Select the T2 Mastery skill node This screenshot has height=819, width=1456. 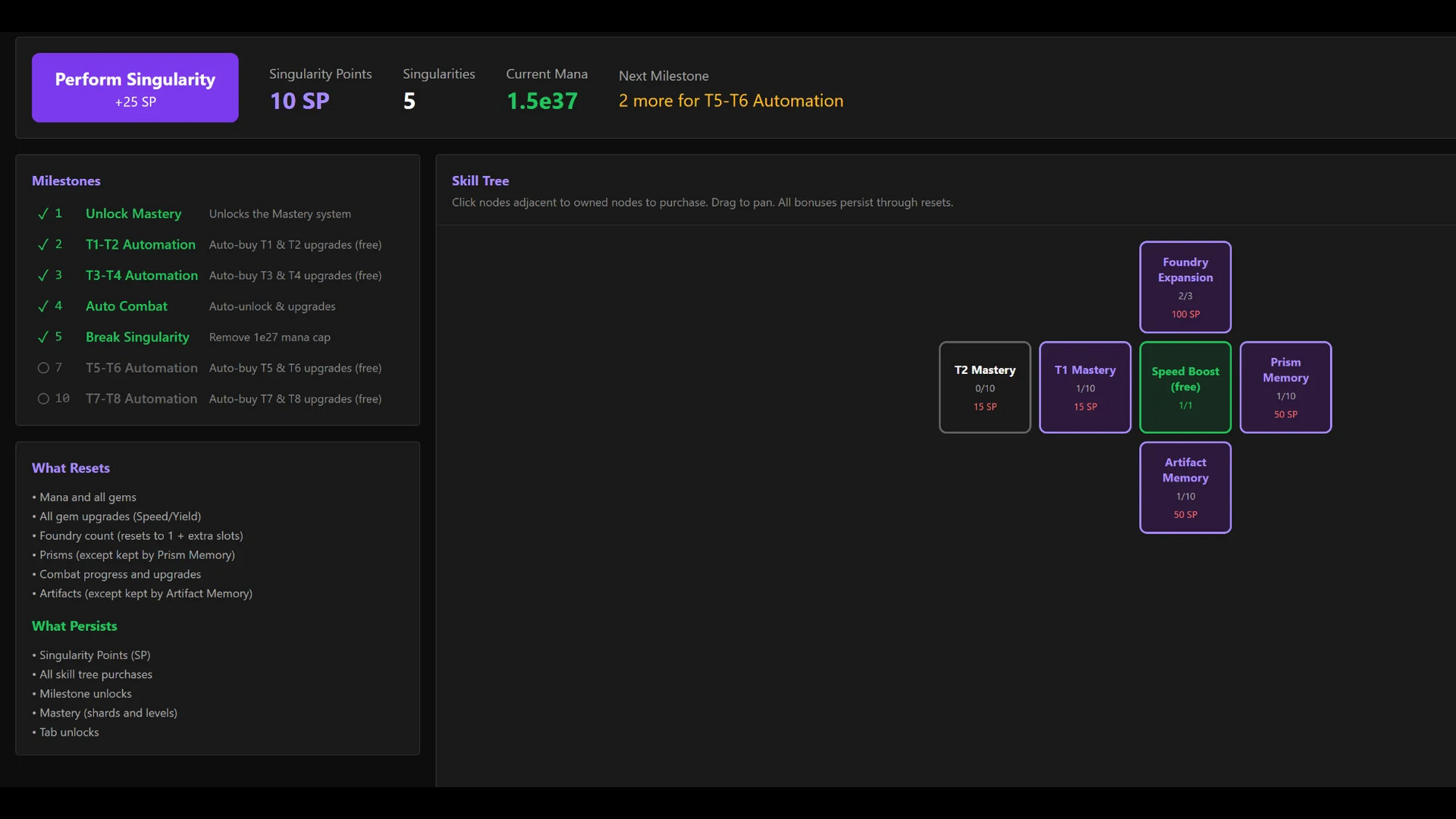tap(984, 388)
